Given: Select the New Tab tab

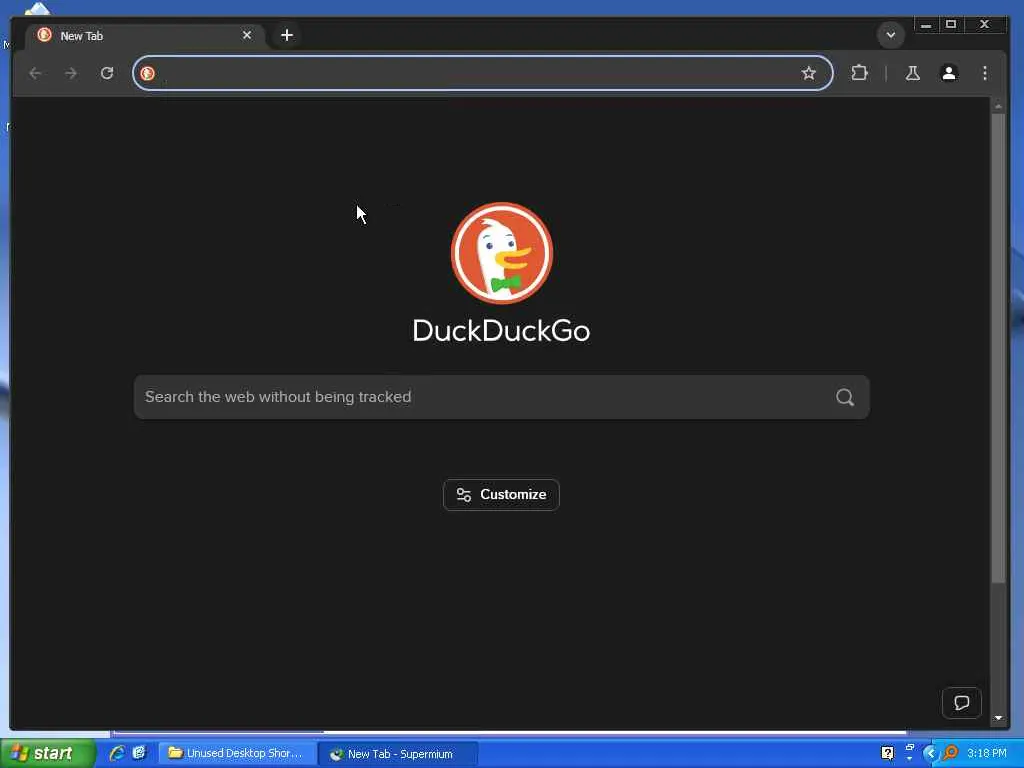Looking at the screenshot, I should pyautogui.click(x=145, y=35).
